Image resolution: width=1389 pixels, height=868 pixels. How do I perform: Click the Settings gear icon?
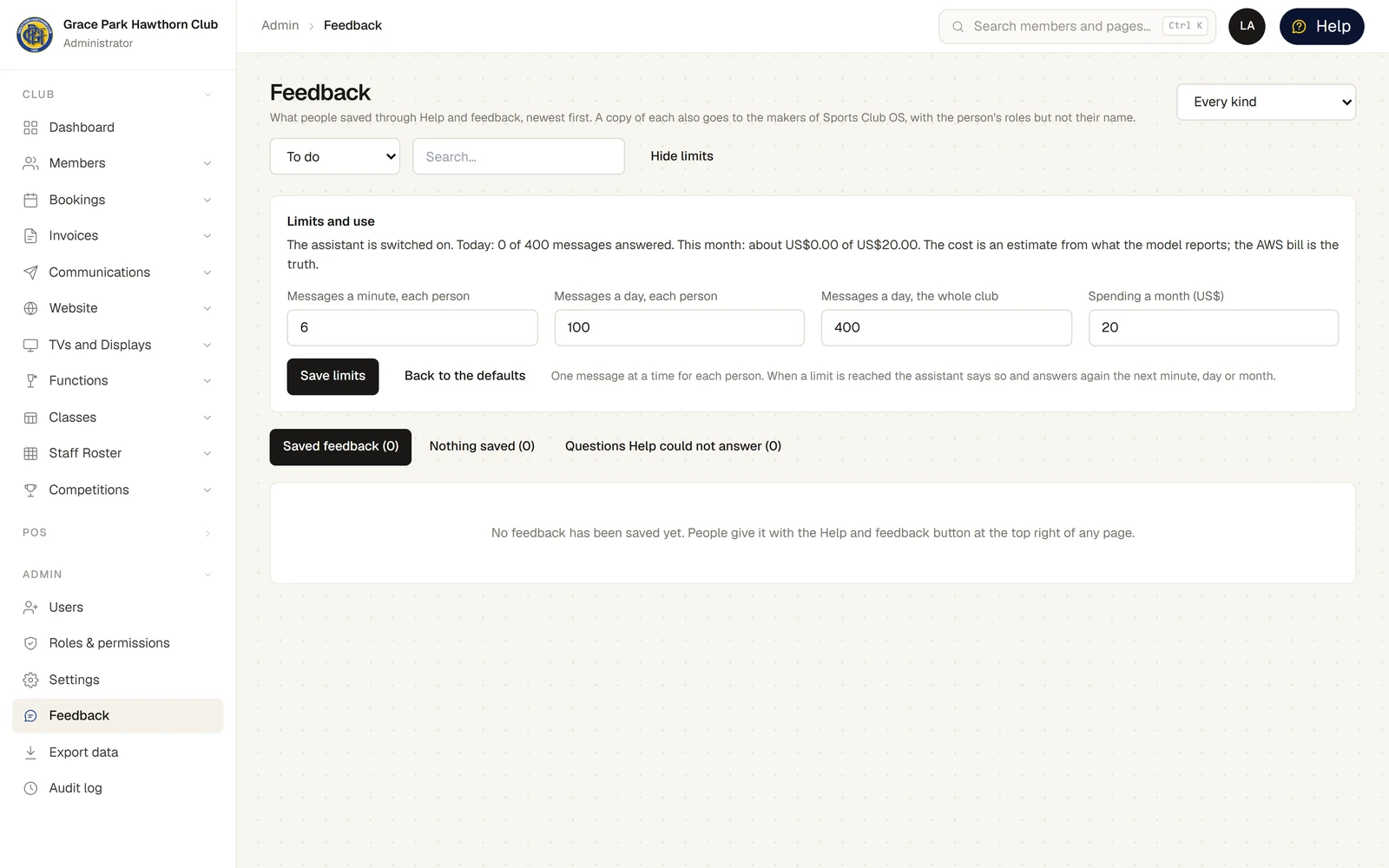click(x=30, y=680)
